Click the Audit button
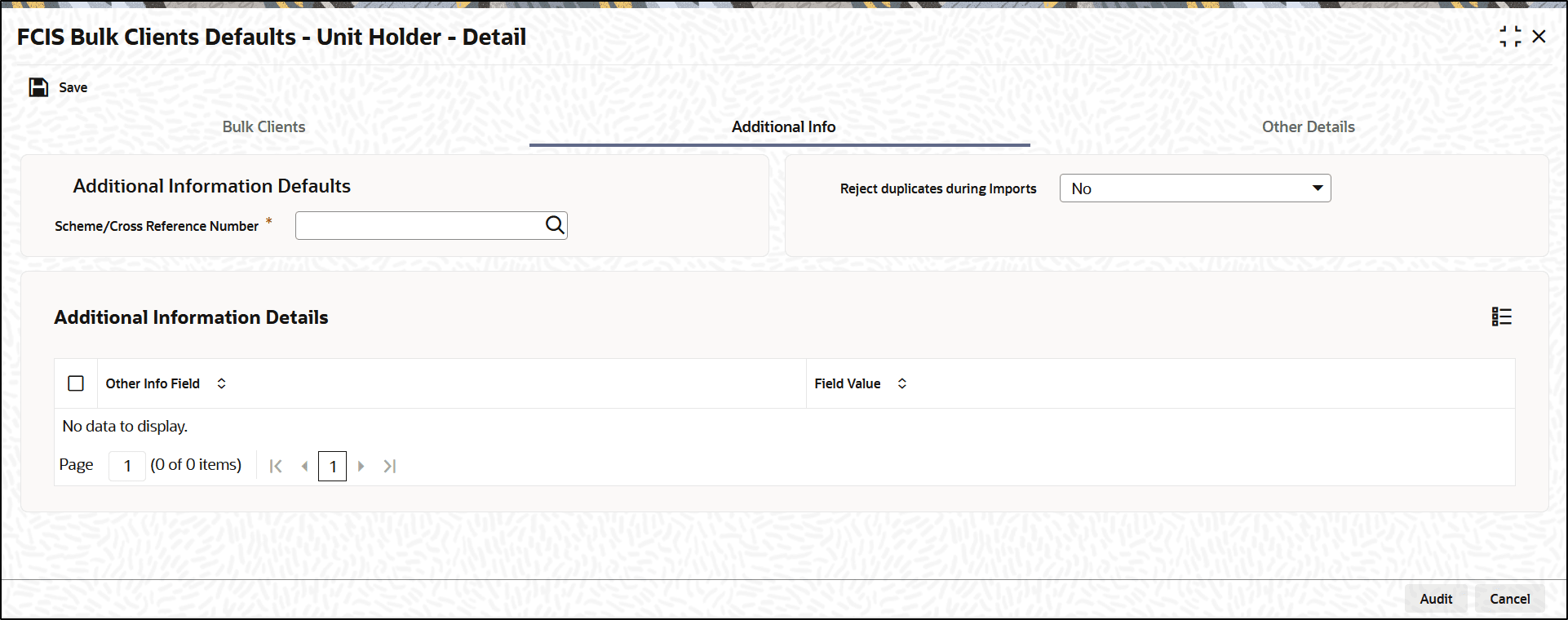 click(x=1436, y=599)
